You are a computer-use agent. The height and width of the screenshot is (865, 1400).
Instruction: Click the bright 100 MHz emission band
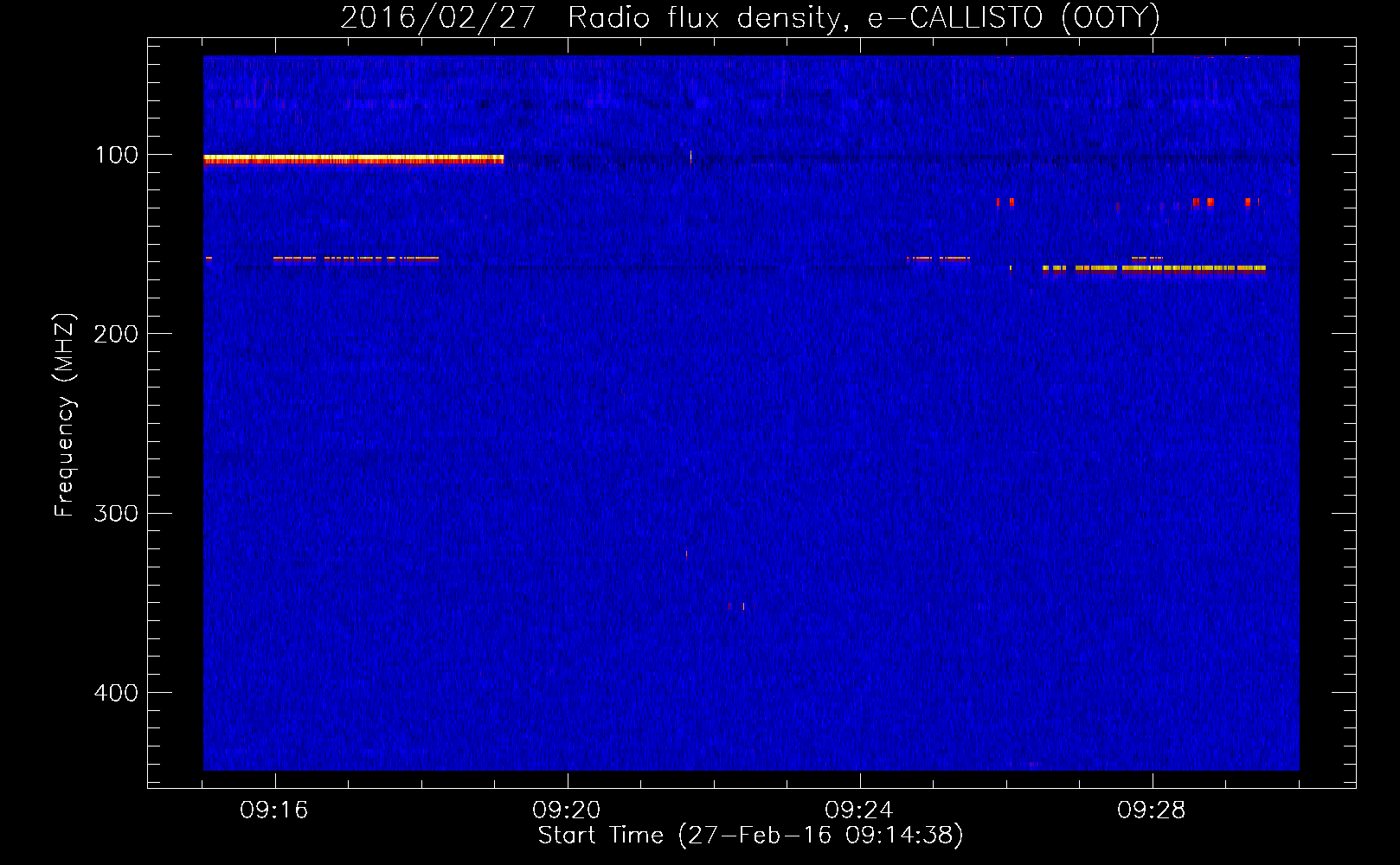(353, 159)
